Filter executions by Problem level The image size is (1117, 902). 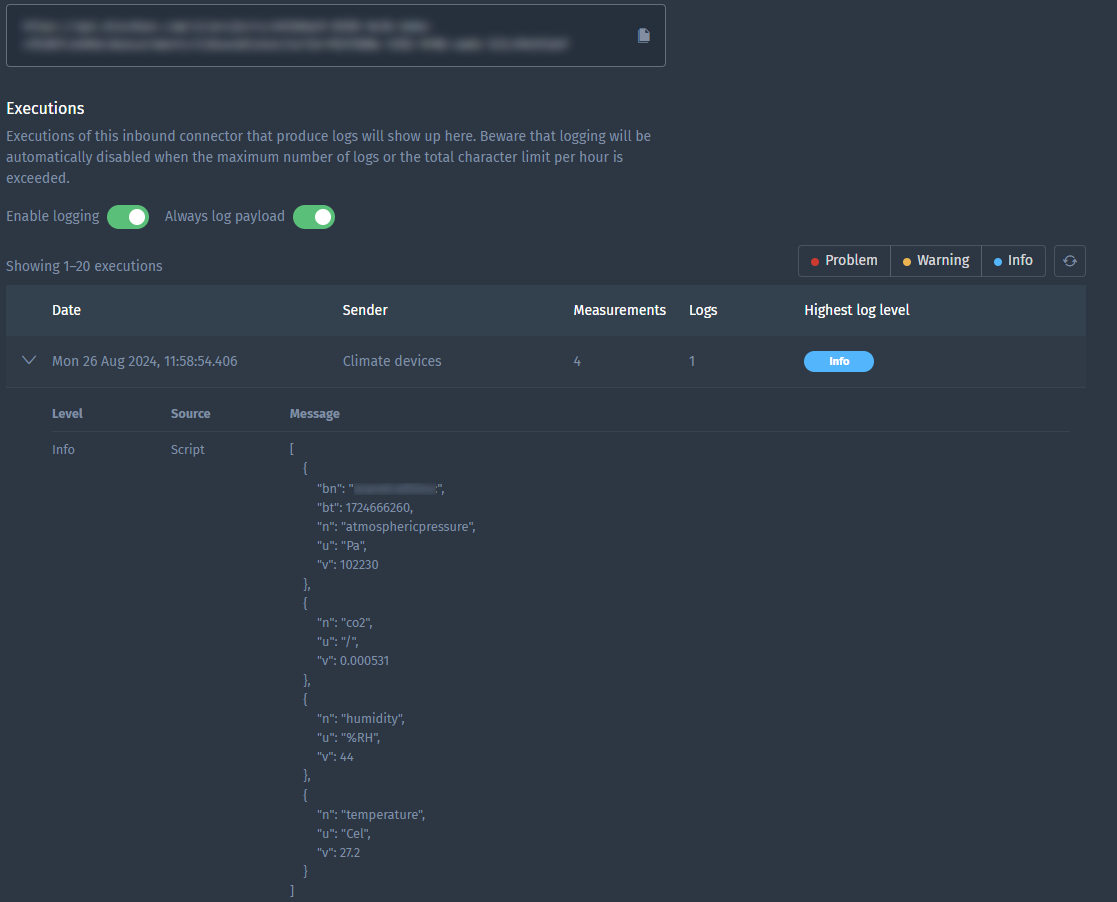coord(844,261)
